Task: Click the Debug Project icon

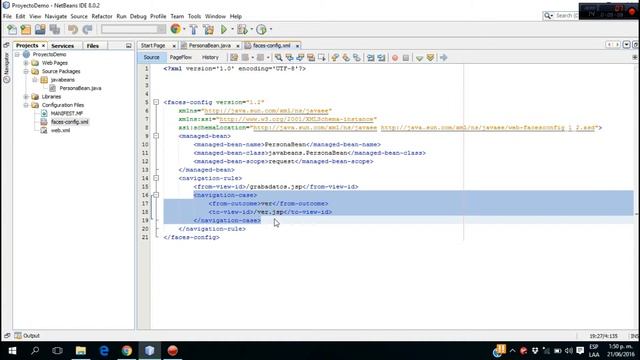Action: [x=242, y=29]
